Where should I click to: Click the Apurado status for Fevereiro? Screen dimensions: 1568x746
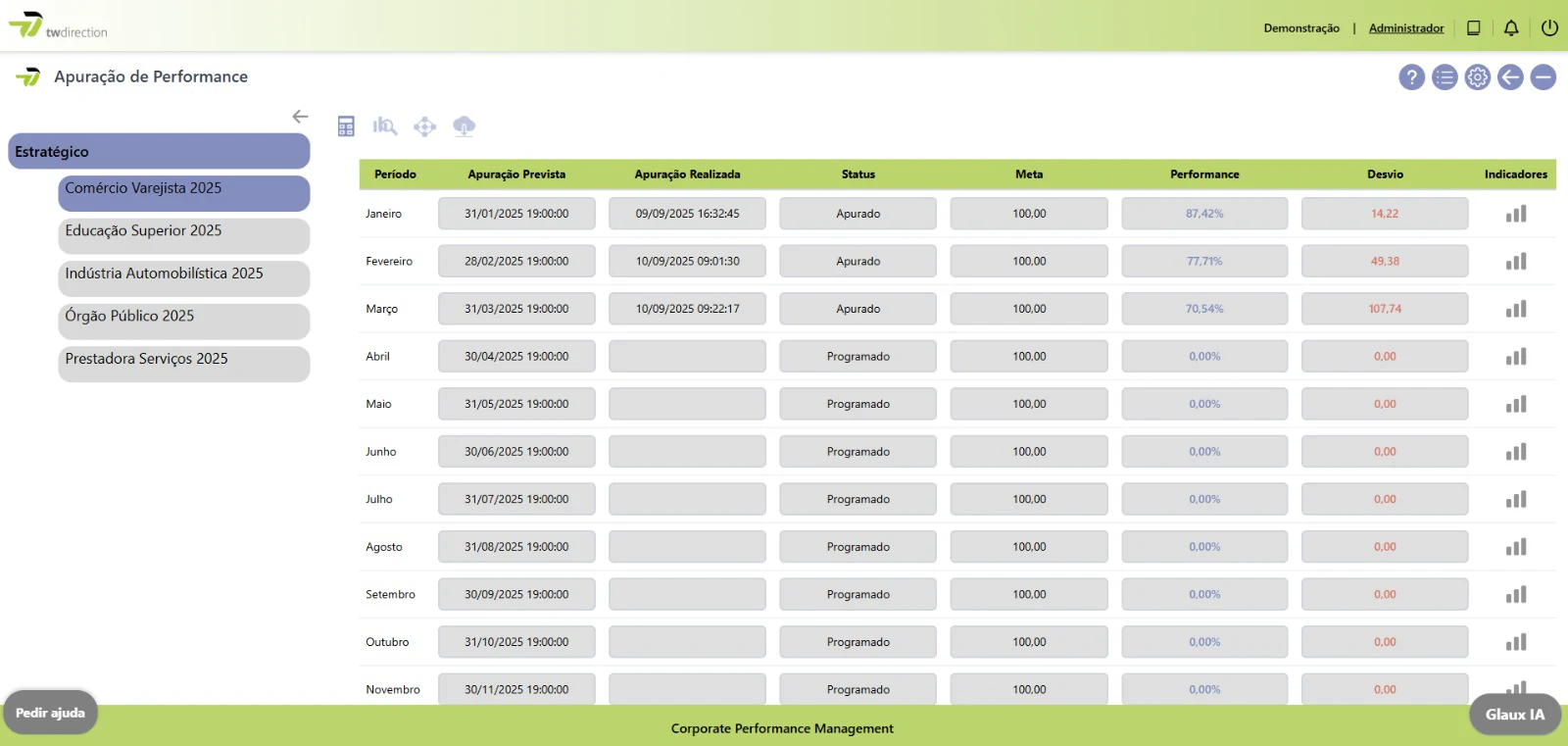(x=858, y=261)
